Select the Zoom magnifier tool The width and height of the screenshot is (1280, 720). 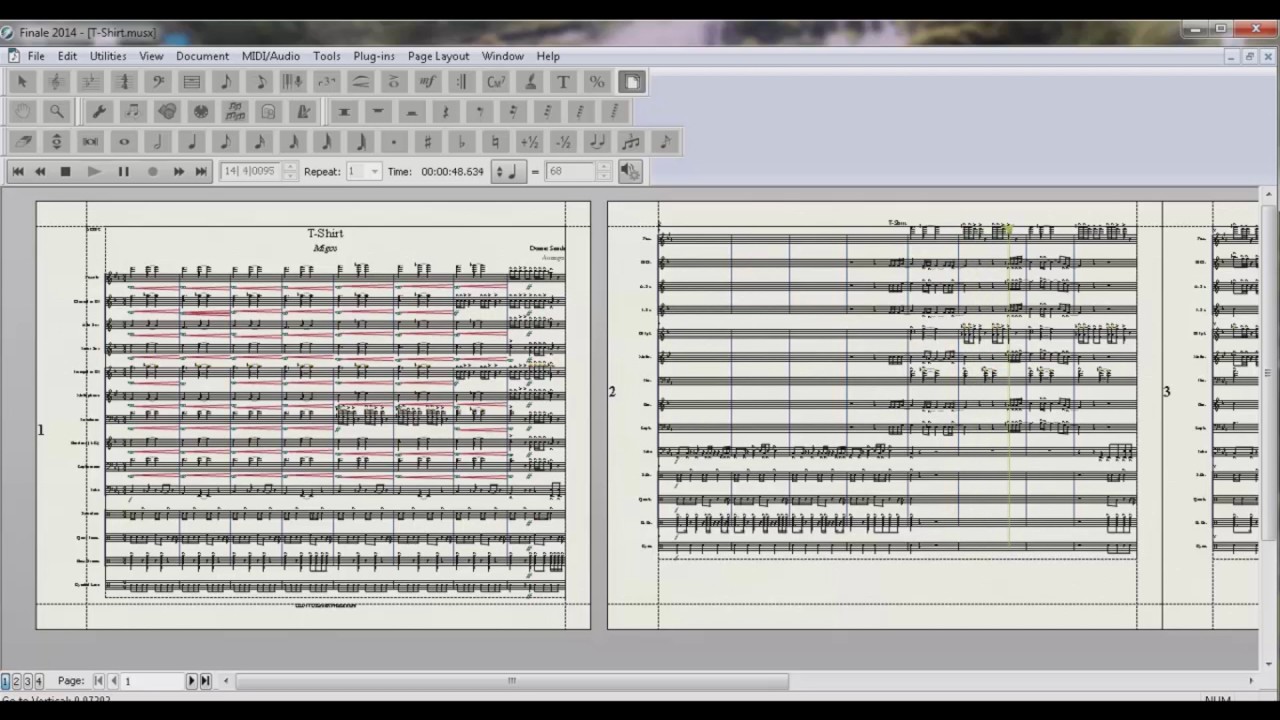click(x=56, y=112)
